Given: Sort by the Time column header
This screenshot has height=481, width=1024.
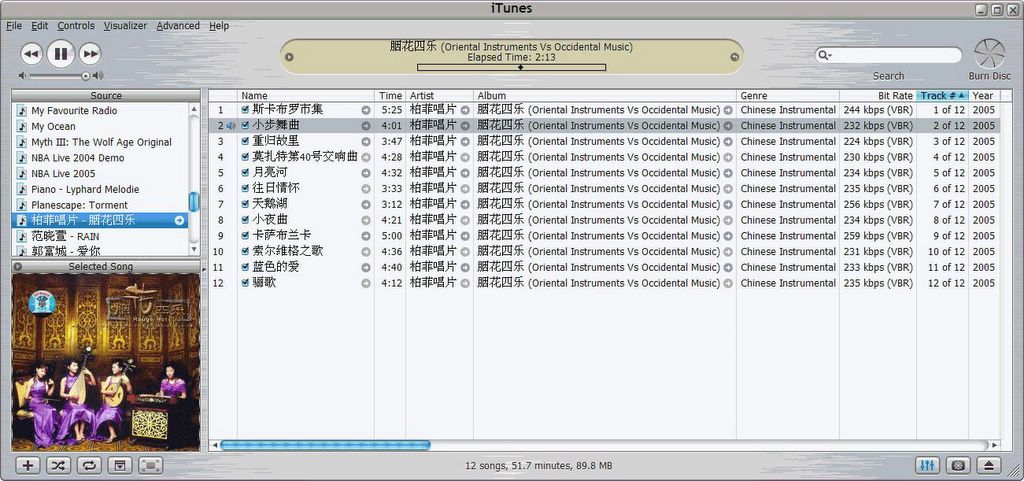Looking at the screenshot, I should pos(391,95).
